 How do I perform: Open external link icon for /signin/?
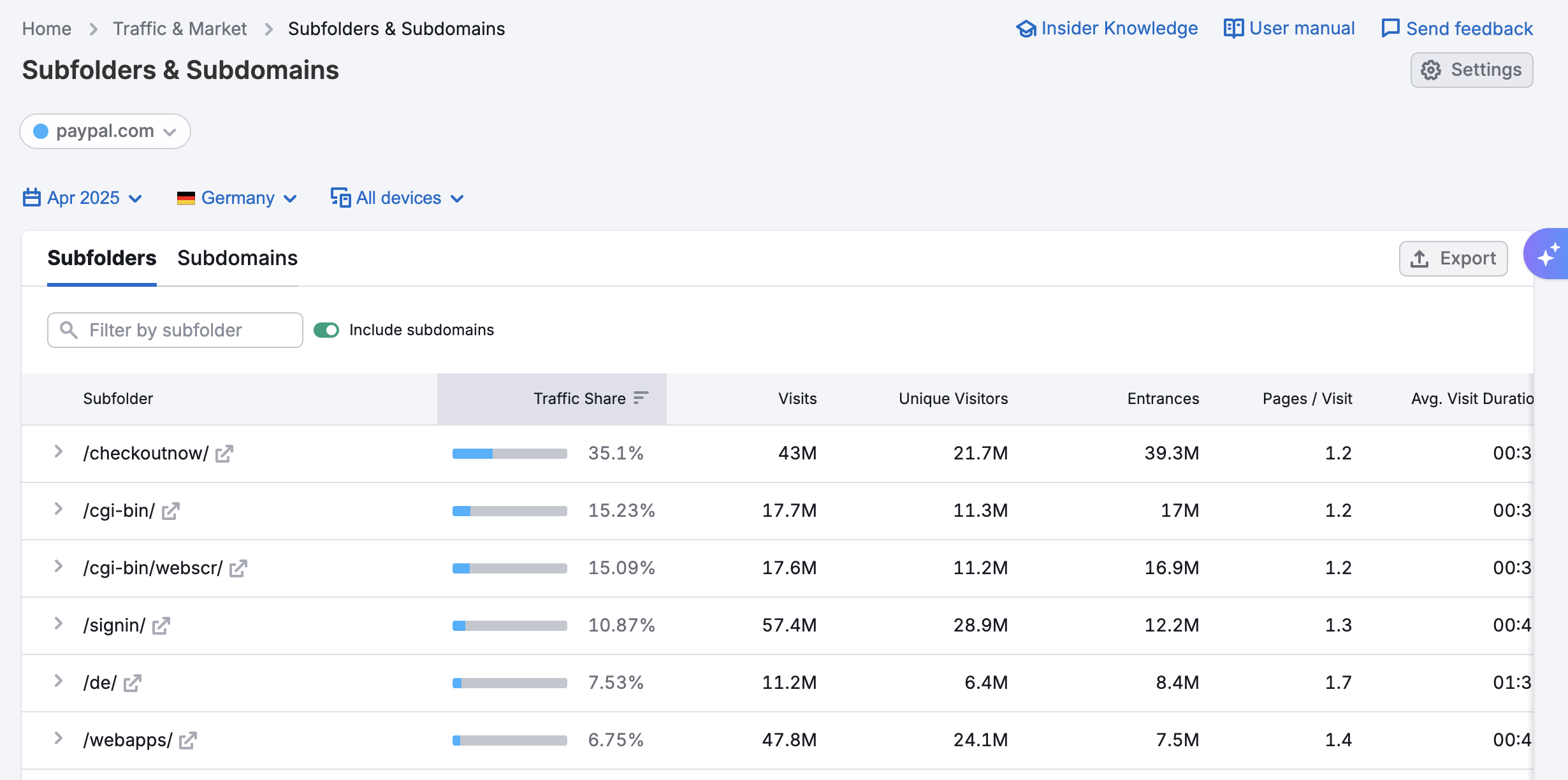[161, 625]
